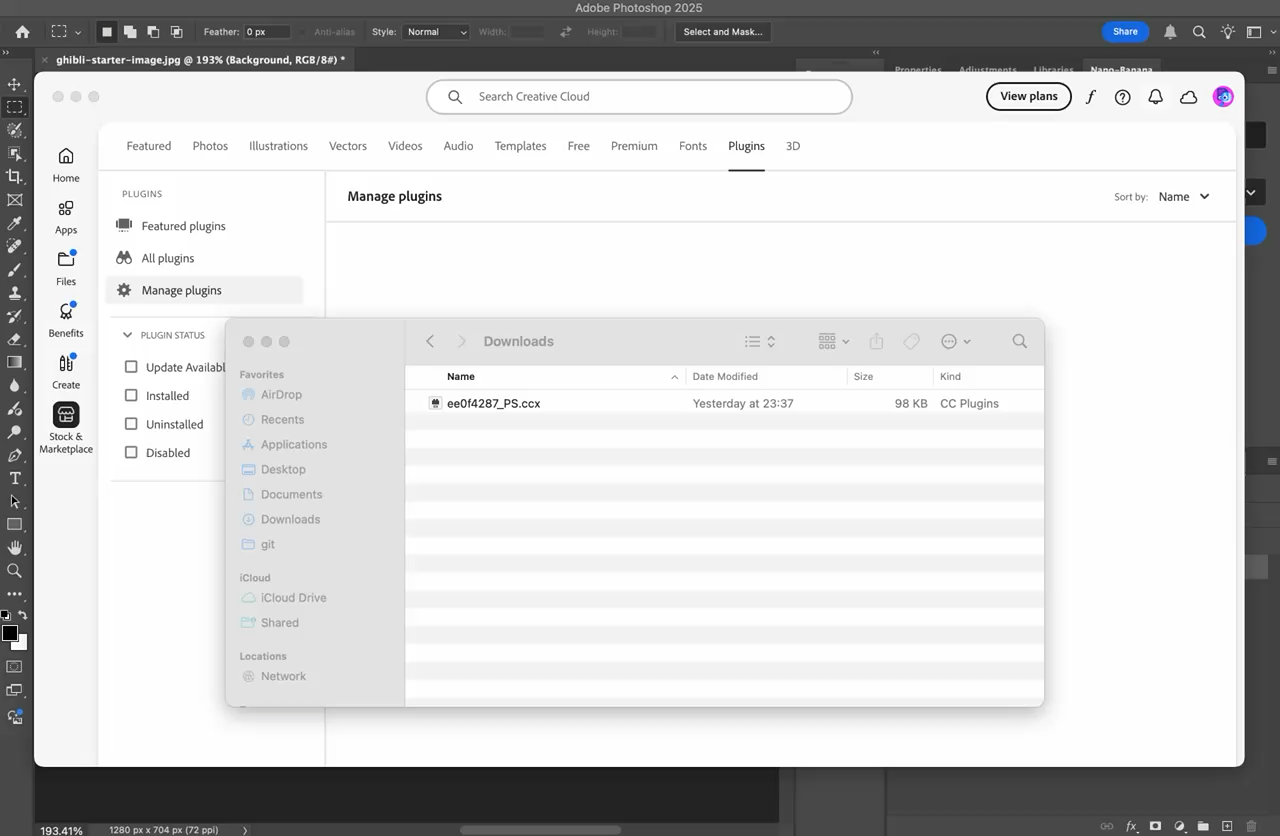The width and height of the screenshot is (1280, 836).
Task: Choose the Add to selection mode
Action: [x=130, y=32]
